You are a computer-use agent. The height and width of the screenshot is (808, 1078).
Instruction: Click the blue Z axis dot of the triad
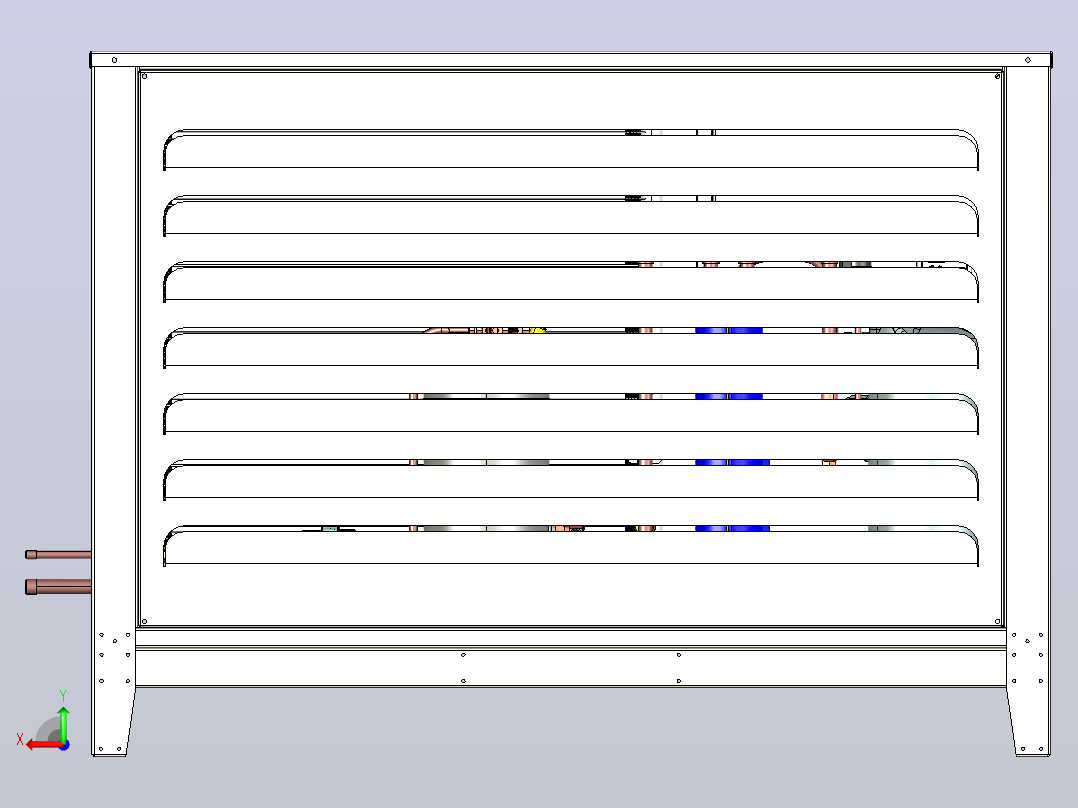[x=65, y=745]
